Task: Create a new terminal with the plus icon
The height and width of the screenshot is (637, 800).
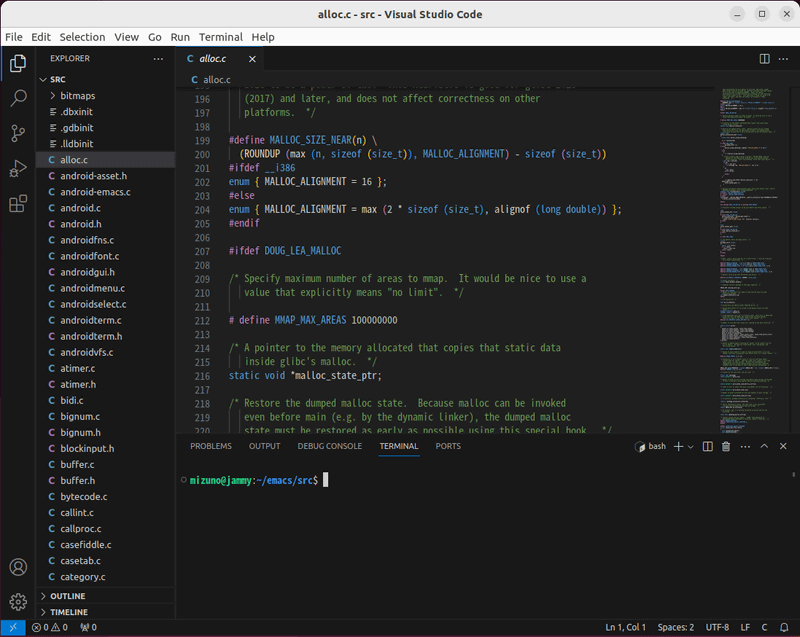Action: tap(678, 446)
